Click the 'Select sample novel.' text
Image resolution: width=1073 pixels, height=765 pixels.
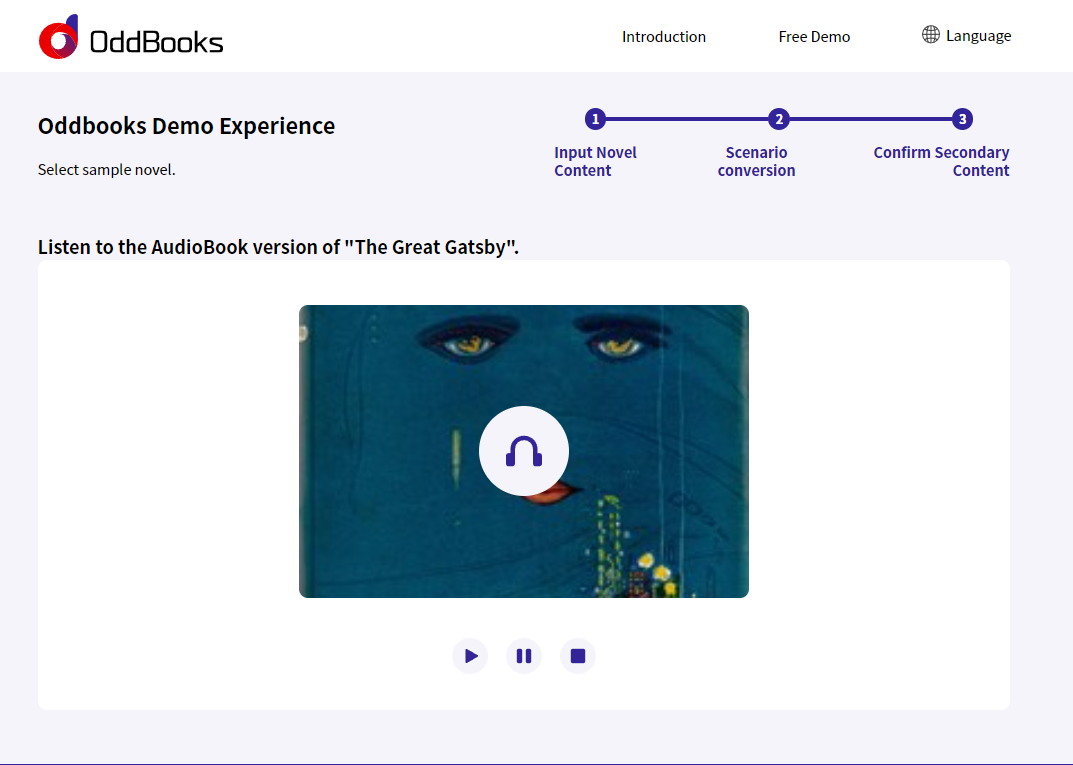(107, 170)
